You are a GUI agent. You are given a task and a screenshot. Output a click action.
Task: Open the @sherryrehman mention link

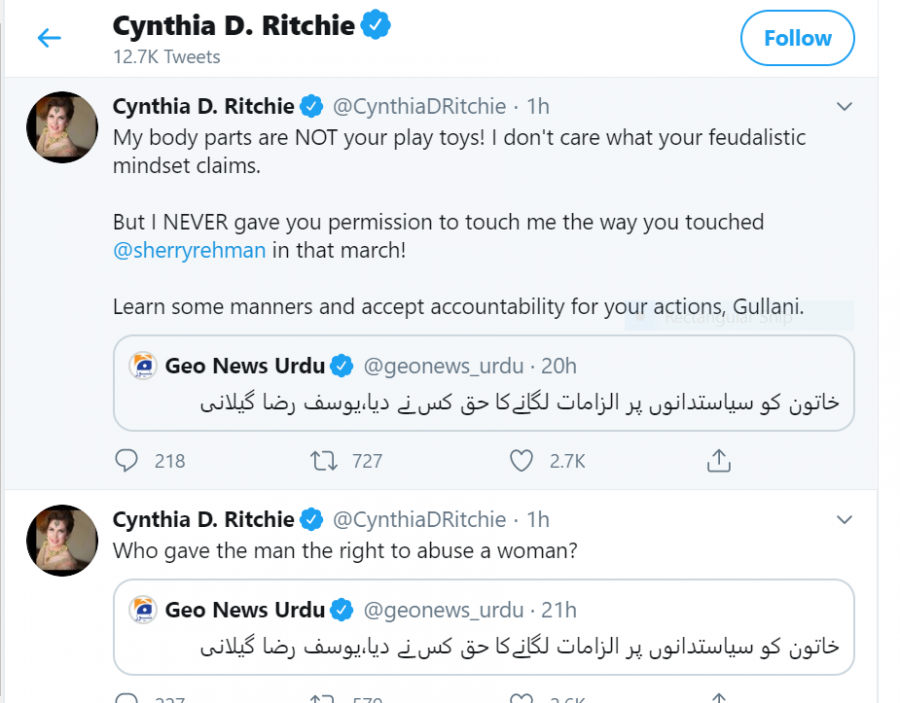click(189, 251)
